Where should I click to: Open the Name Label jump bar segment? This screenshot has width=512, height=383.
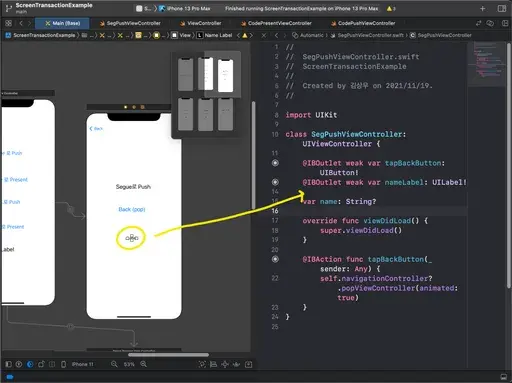point(214,35)
